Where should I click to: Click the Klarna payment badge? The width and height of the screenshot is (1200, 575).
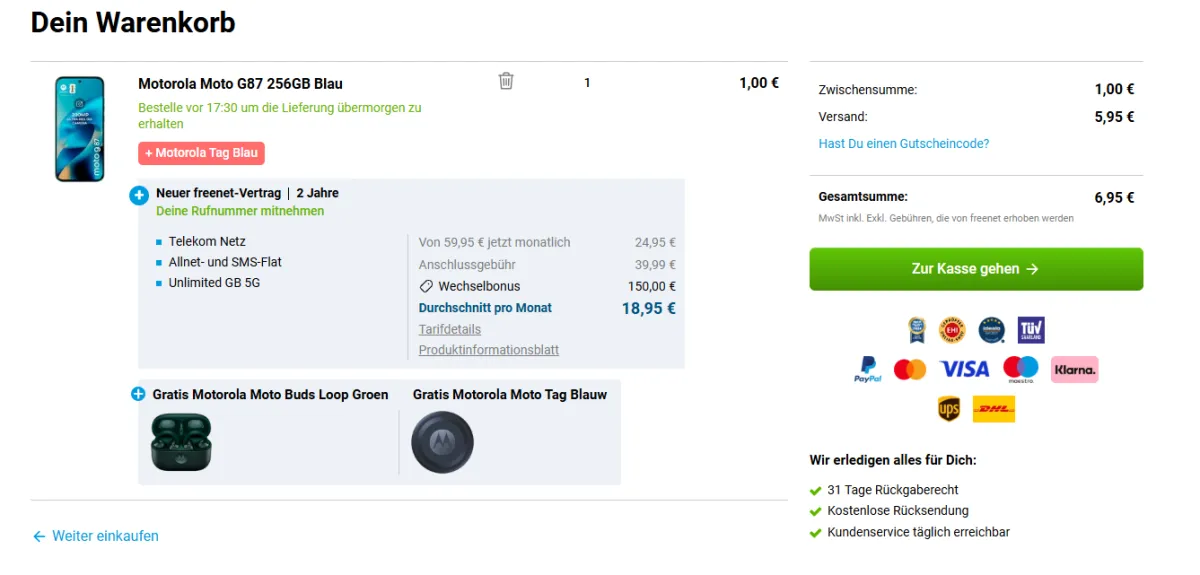pos(1075,369)
